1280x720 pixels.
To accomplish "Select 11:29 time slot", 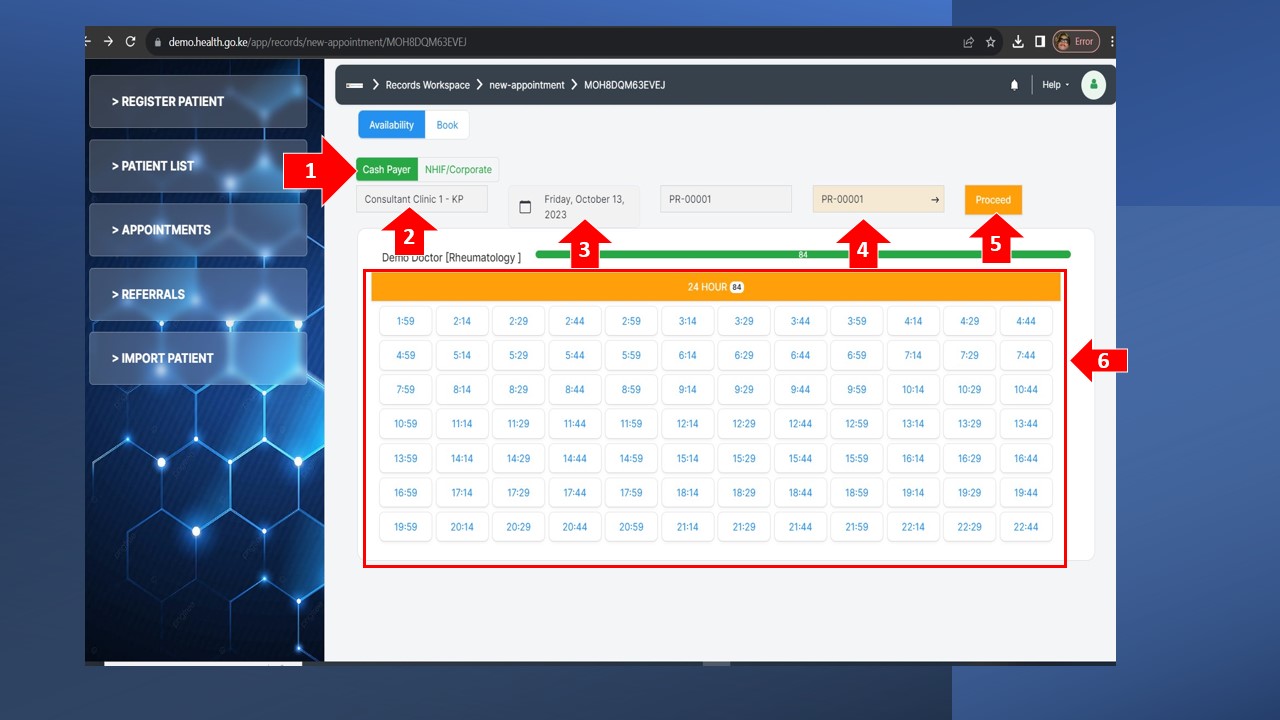I will [518, 423].
